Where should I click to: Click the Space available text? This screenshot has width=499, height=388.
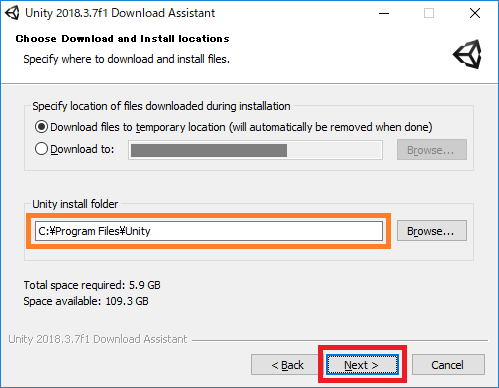[86, 301]
